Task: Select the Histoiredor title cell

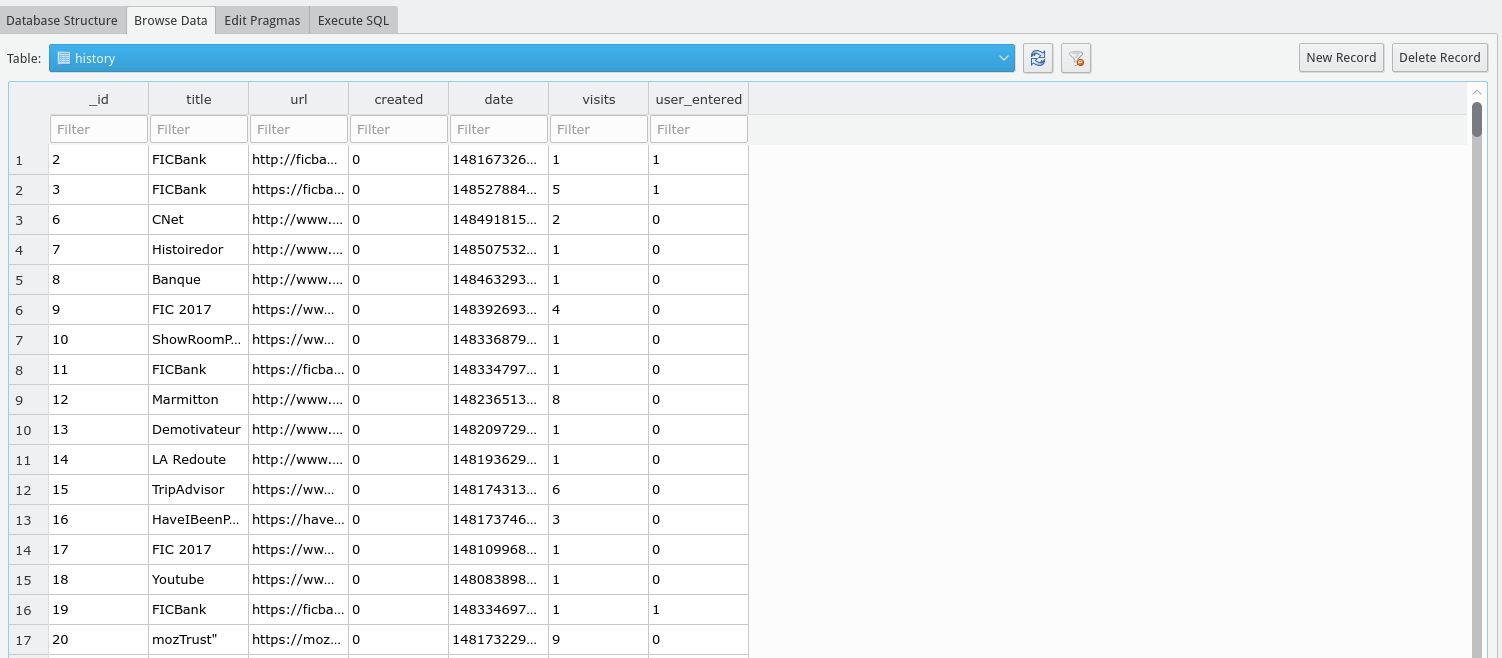Action: tap(199, 250)
